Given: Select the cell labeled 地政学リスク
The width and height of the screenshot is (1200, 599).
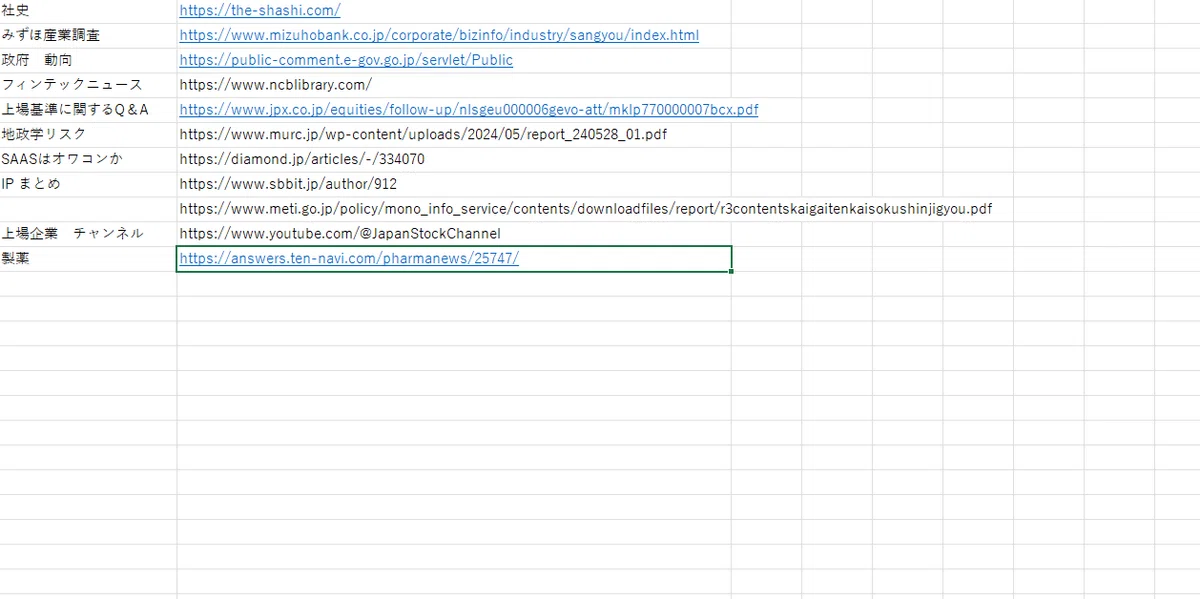Looking at the screenshot, I should (88, 134).
